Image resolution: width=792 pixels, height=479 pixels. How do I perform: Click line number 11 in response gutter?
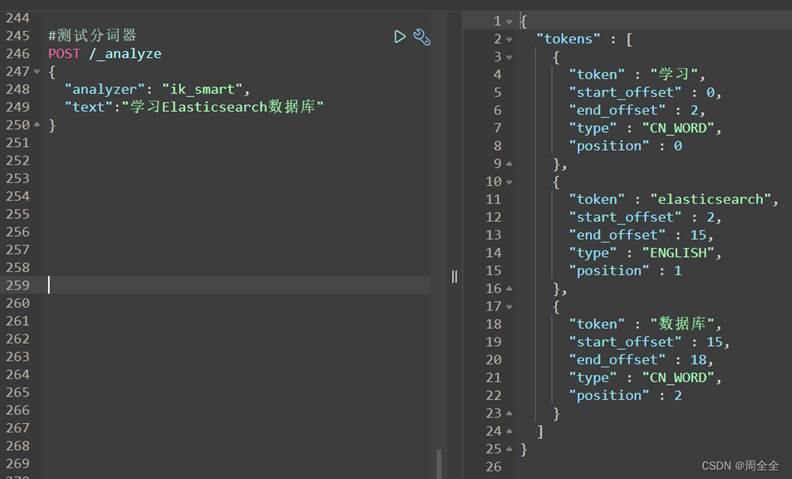coord(493,200)
